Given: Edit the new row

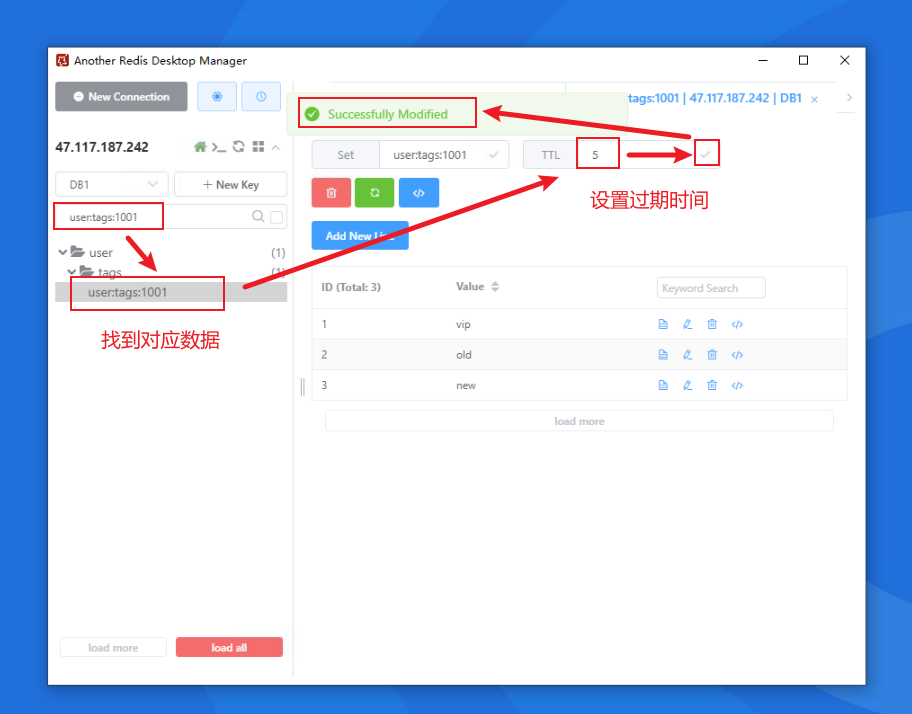Looking at the screenshot, I should 687,385.
